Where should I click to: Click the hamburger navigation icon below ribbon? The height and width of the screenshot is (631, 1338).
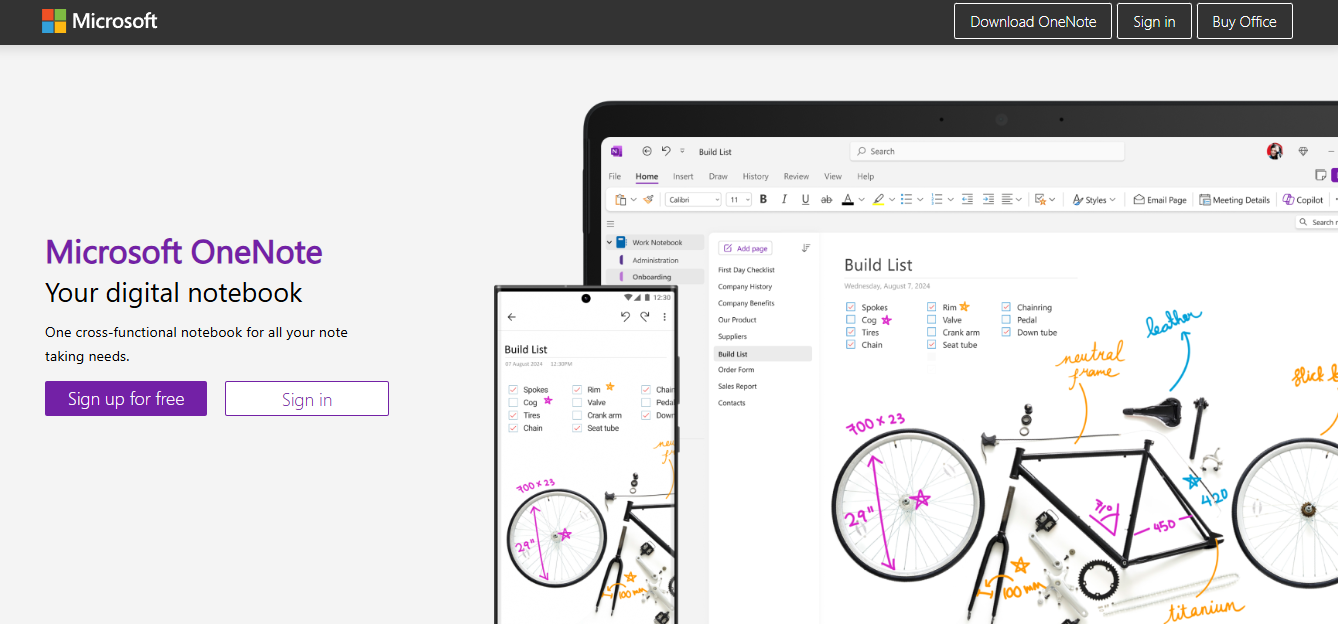(x=610, y=223)
